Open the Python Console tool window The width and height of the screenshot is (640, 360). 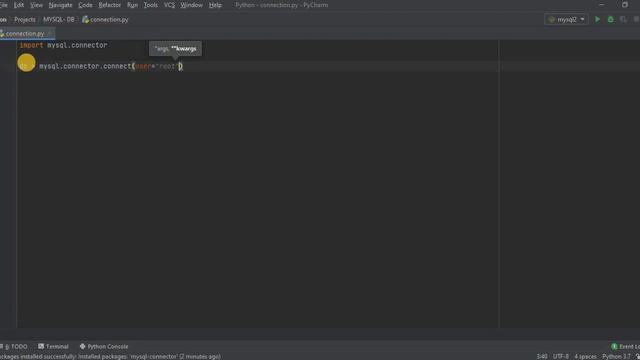104,347
